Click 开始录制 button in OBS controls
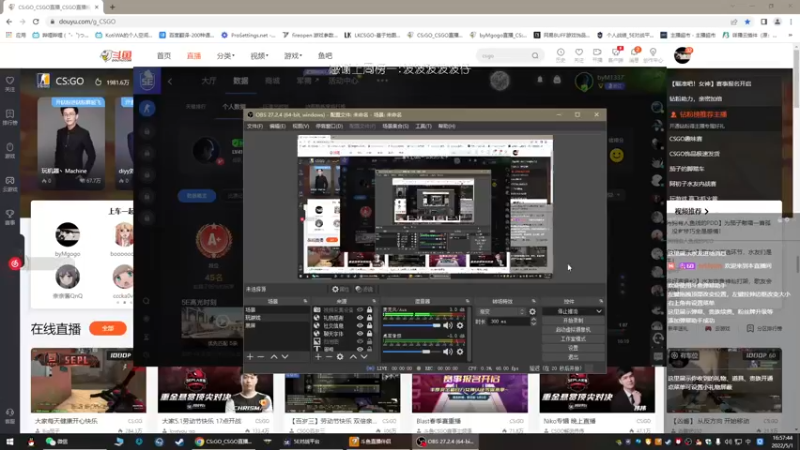 pos(573,320)
